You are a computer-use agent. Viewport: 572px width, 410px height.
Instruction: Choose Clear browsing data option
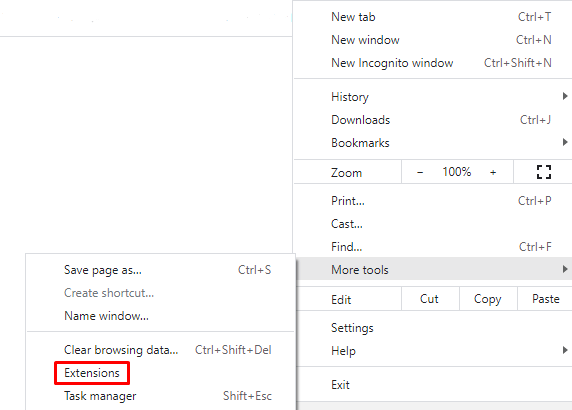click(x=161, y=350)
